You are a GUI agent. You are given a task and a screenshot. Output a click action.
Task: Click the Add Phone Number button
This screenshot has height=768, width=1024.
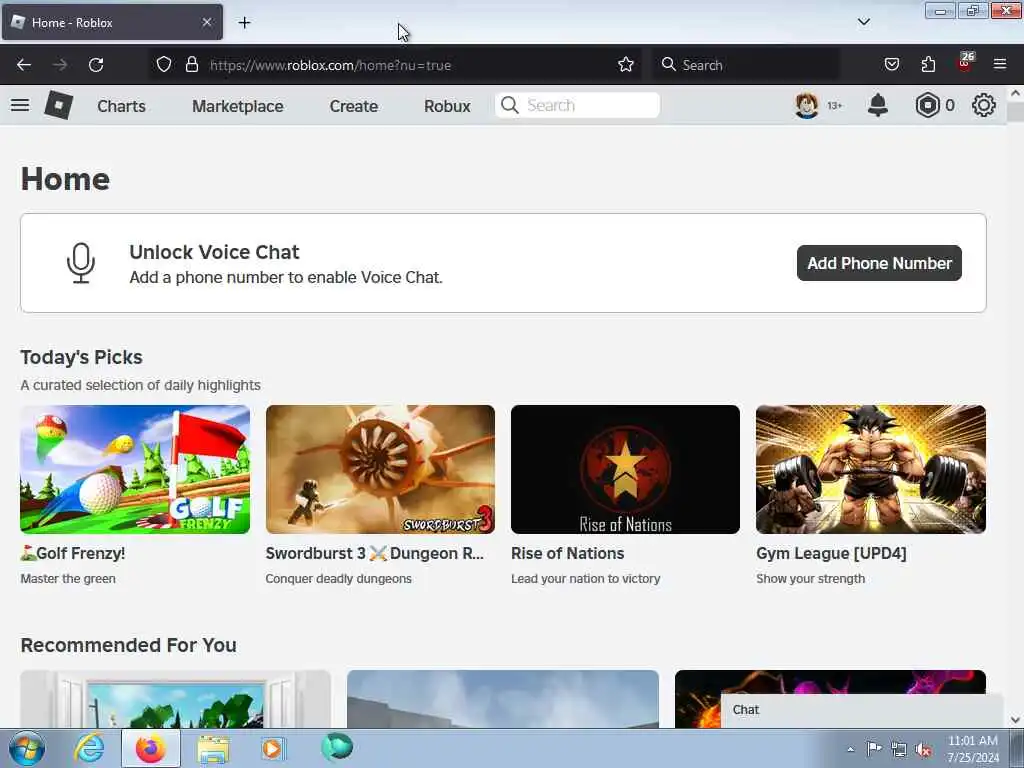click(x=879, y=263)
